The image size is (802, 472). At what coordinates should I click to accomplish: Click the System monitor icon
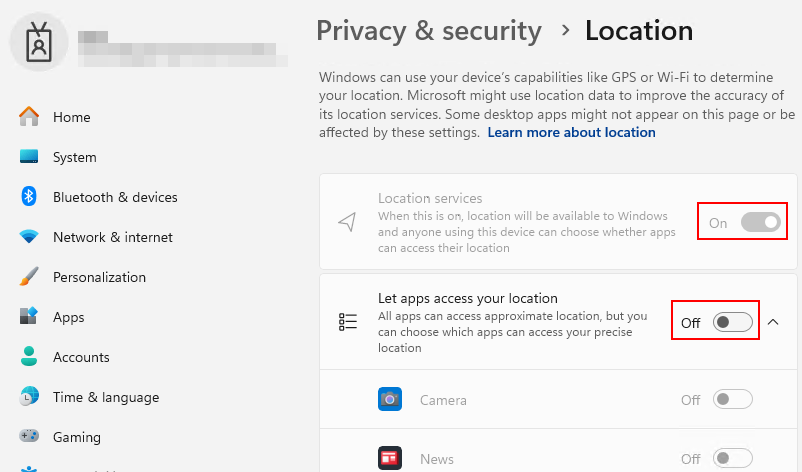[29, 157]
